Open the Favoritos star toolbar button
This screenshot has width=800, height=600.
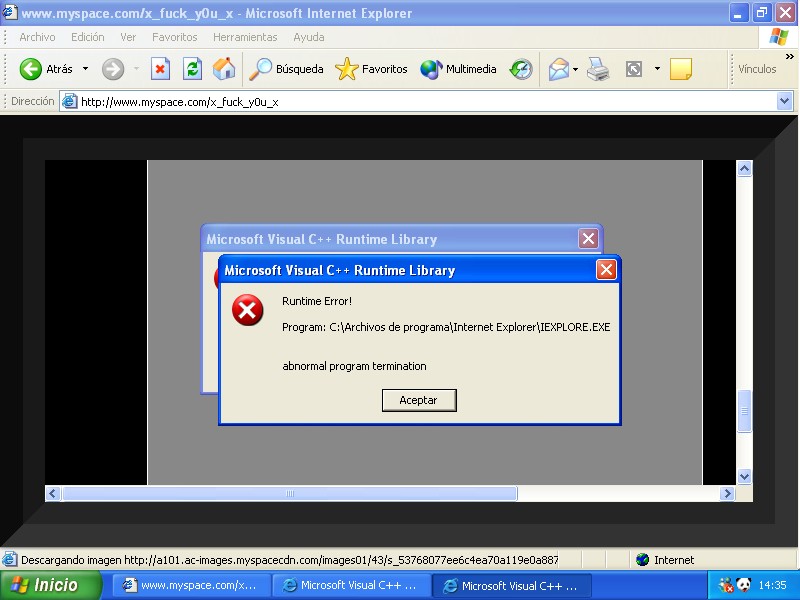(371, 69)
